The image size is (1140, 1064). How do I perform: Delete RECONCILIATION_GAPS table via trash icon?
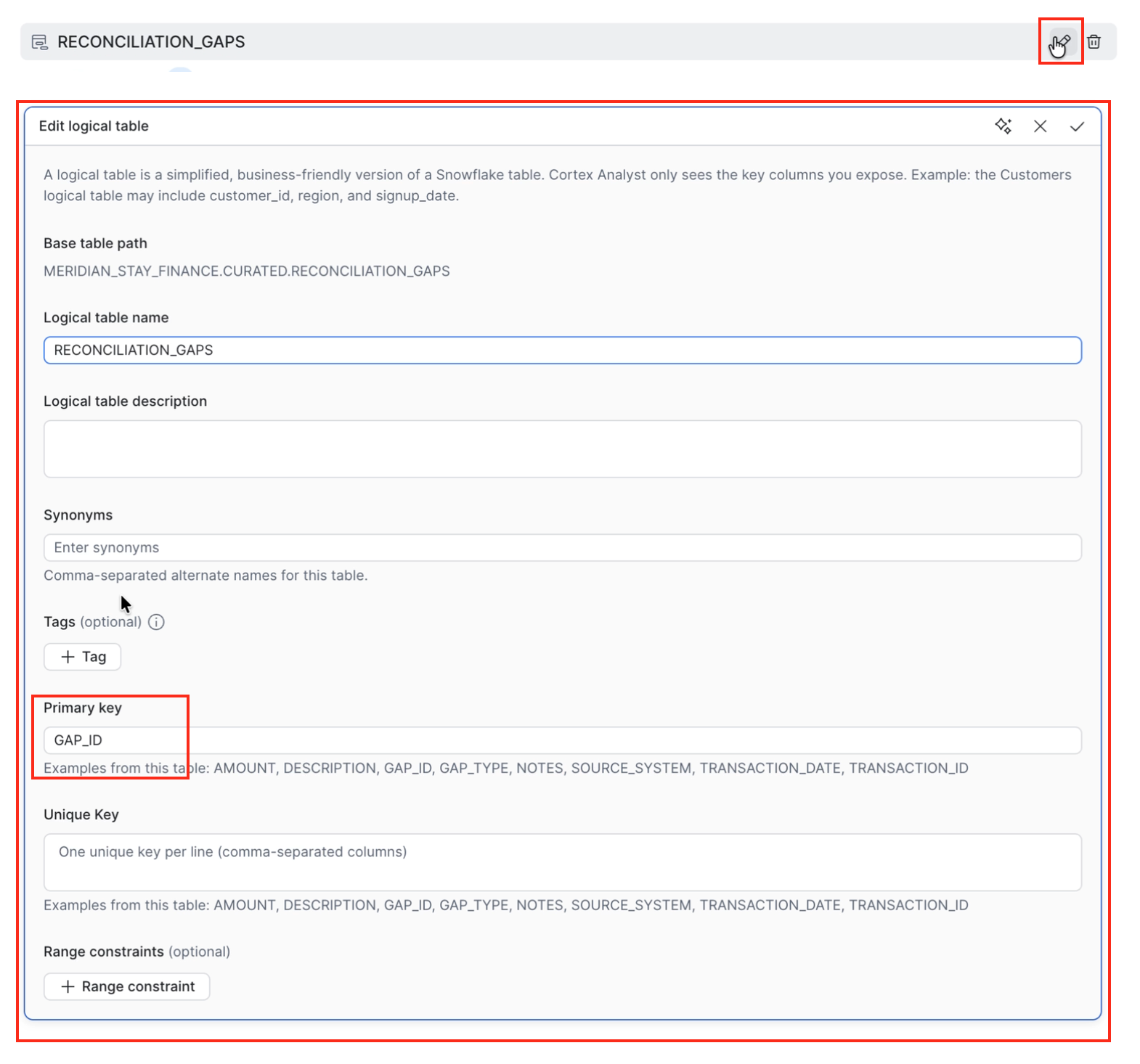pyautogui.click(x=1094, y=41)
